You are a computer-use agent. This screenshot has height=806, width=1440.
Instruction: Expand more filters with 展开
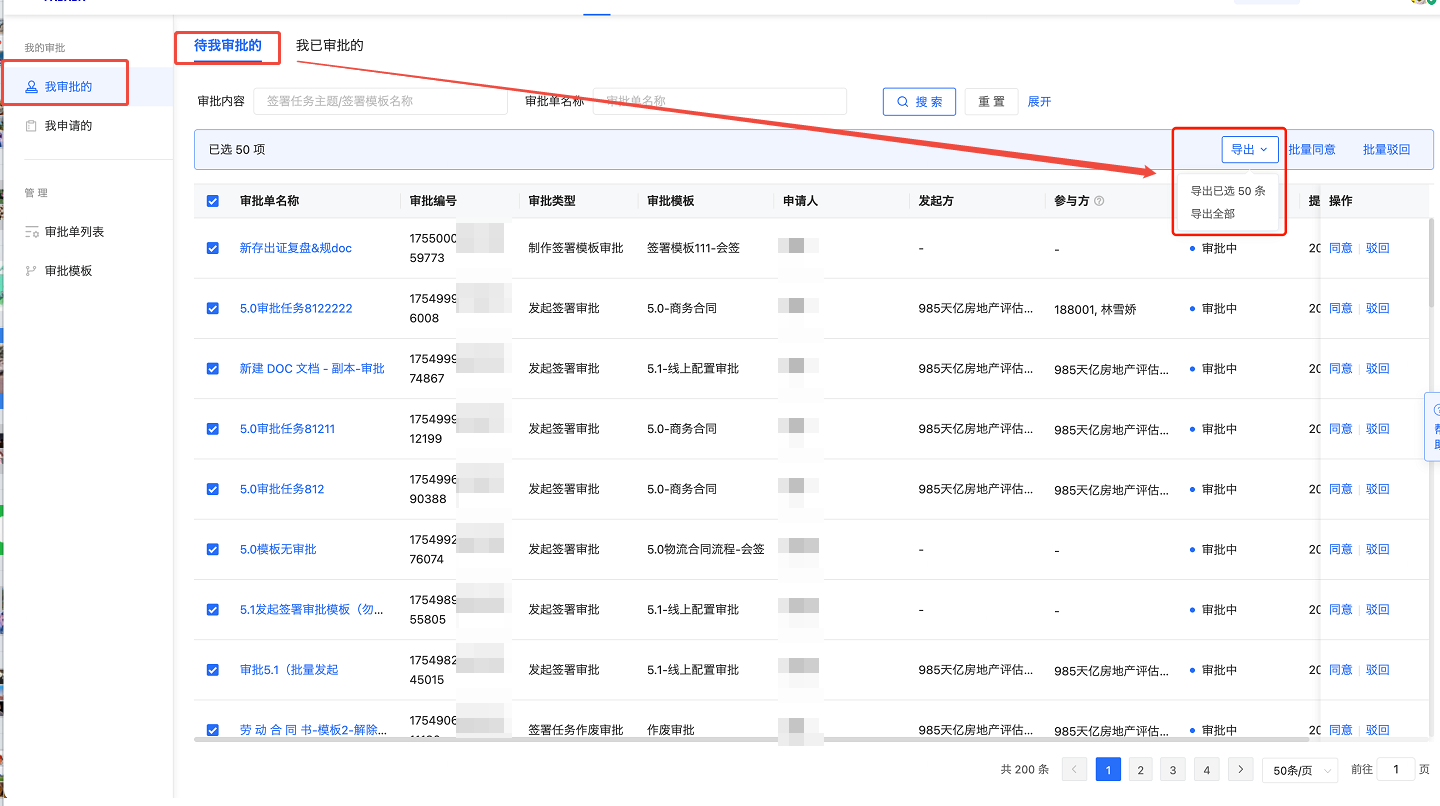click(x=1039, y=102)
